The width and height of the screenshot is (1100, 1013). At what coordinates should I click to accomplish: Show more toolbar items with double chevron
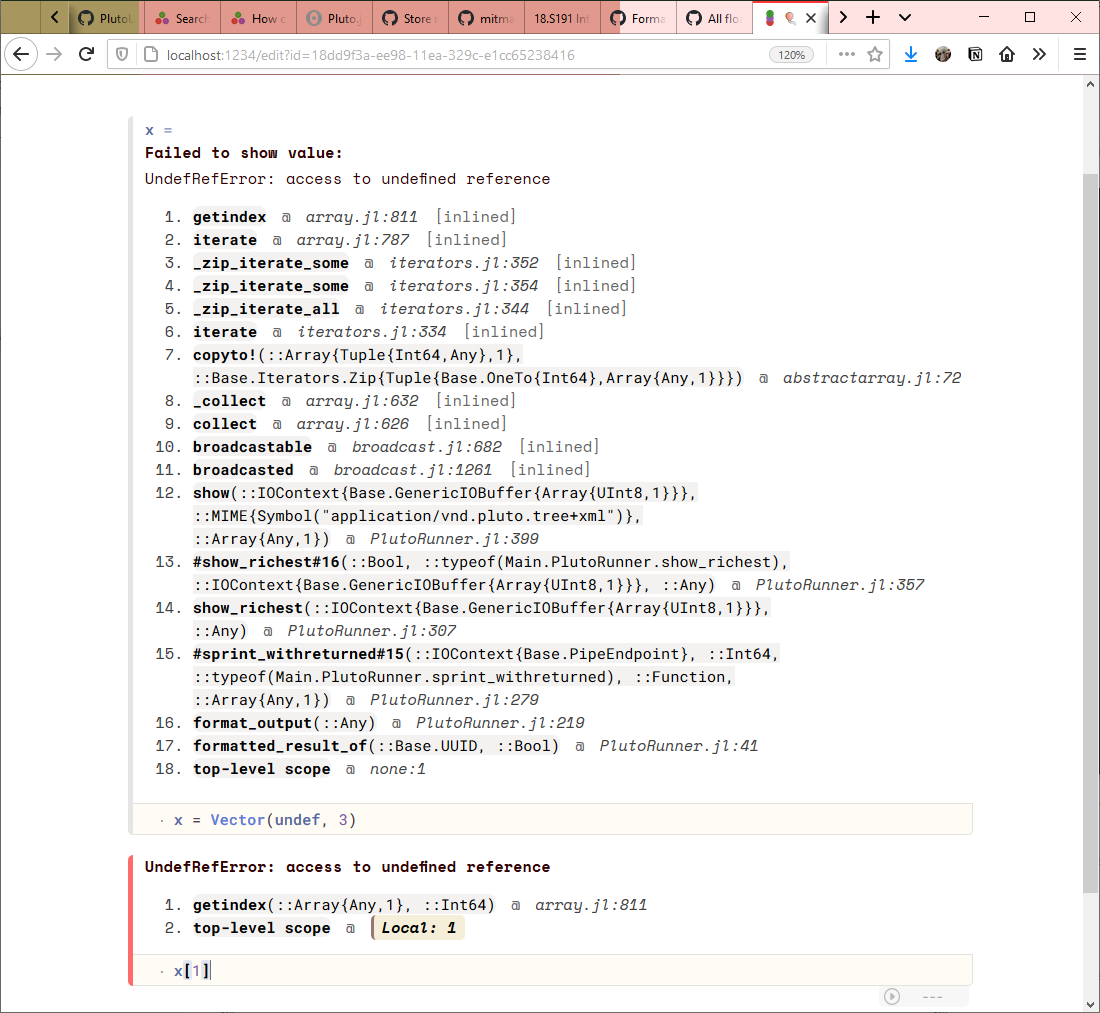pos(1039,55)
